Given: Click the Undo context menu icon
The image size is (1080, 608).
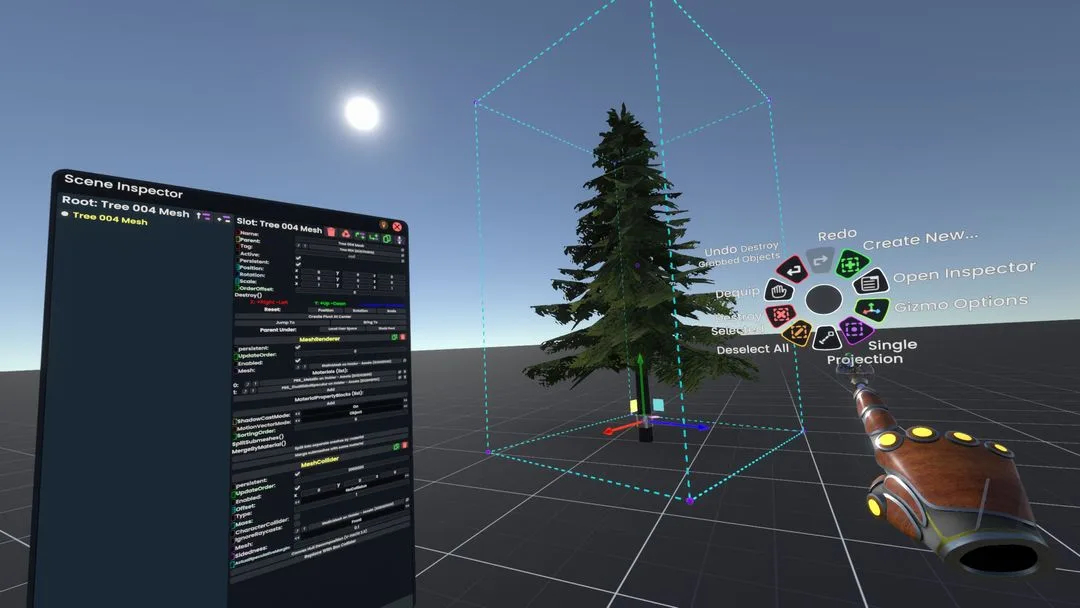Looking at the screenshot, I should pos(792,270).
